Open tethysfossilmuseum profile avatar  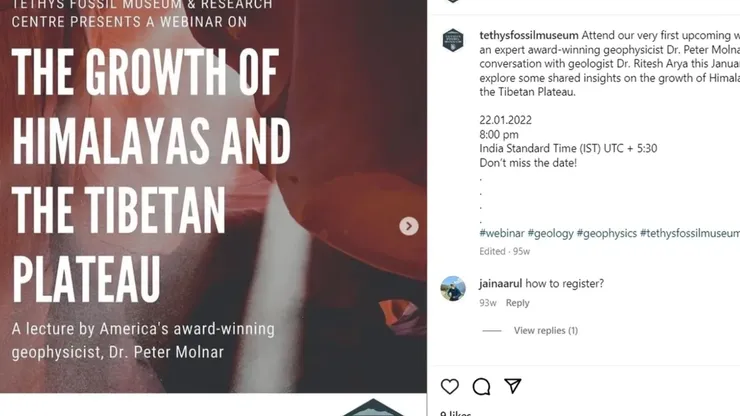point(453,40)
